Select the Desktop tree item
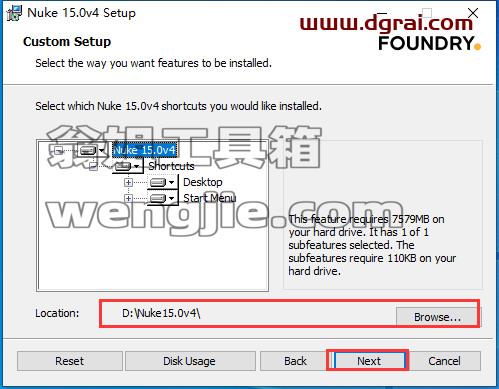The width and height of the screenshot is (499, 389). pos(203,182)
